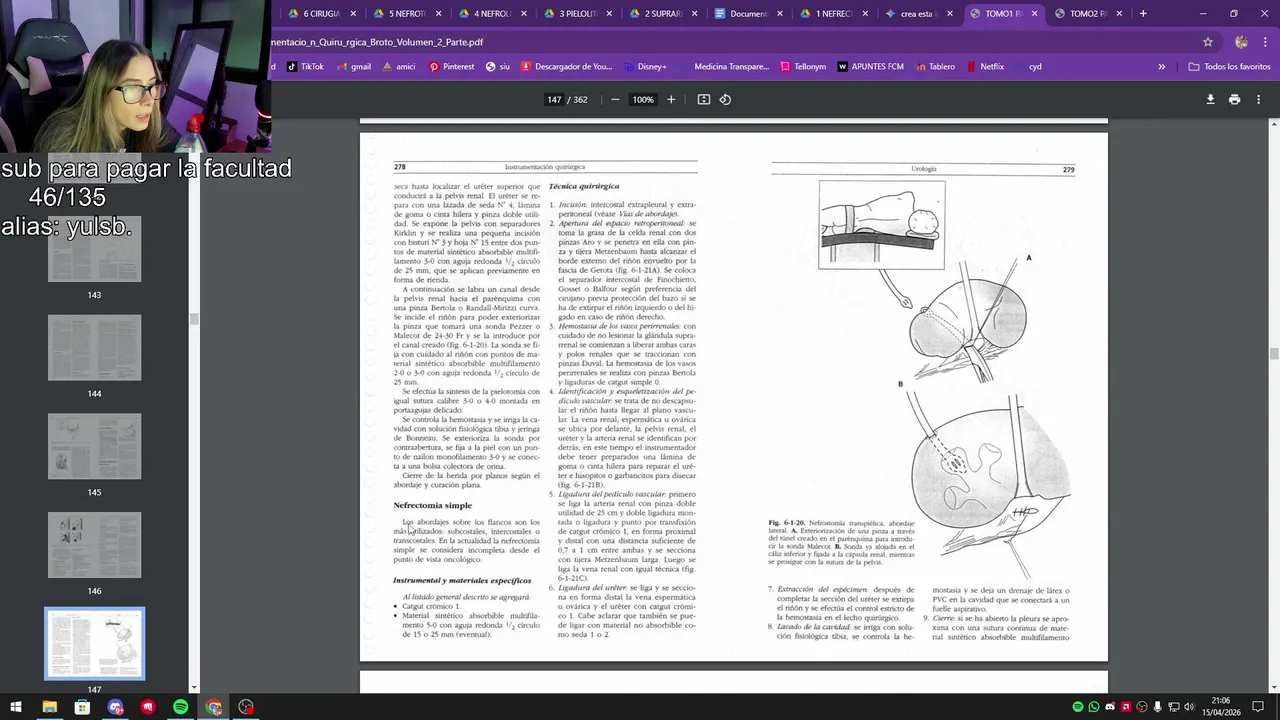
Task: Select page 146 thumbnail
Action: [94, 545]
